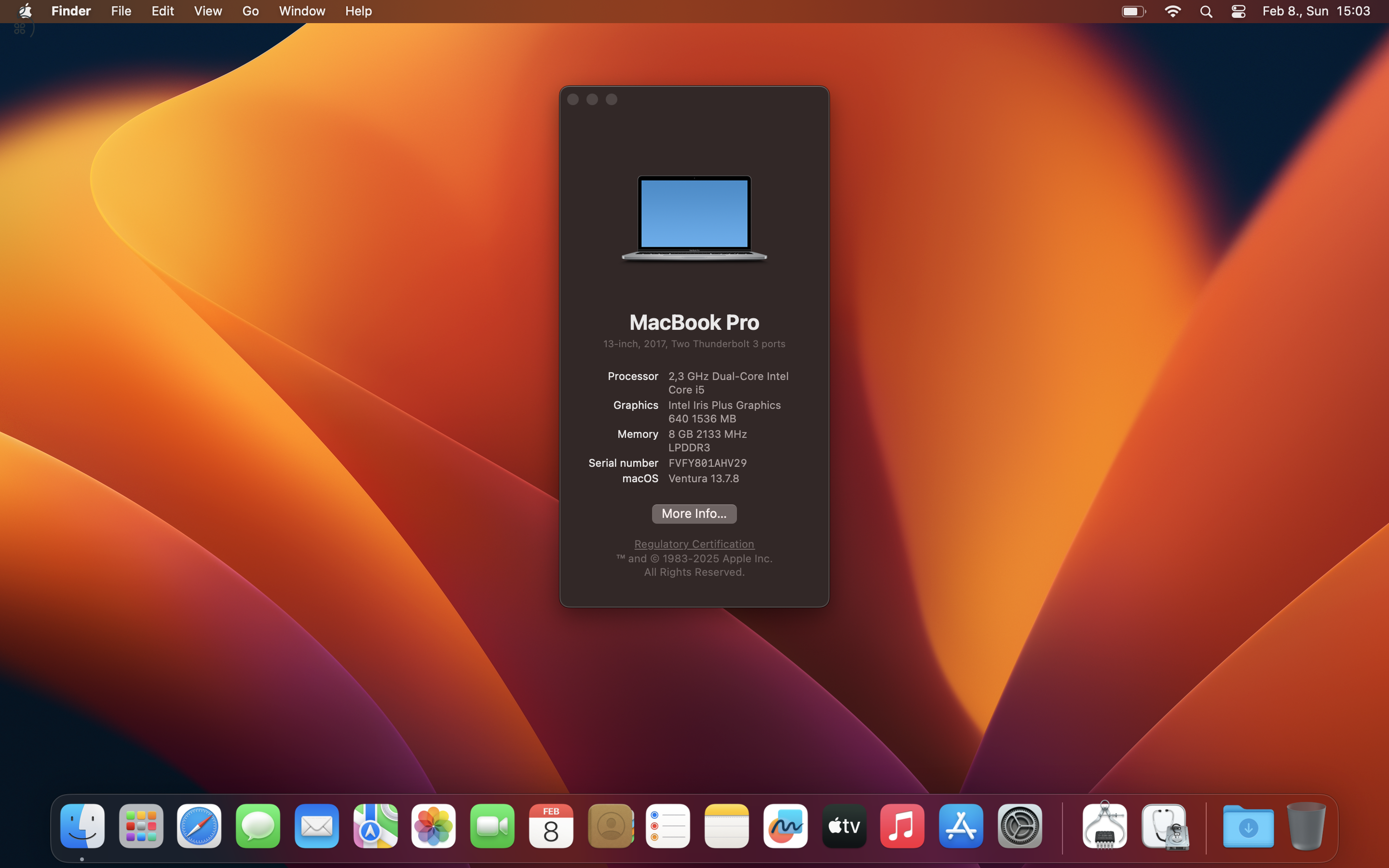Open the Go menu in Finder
Viewport: 1389px width, 868px height.
250,11
